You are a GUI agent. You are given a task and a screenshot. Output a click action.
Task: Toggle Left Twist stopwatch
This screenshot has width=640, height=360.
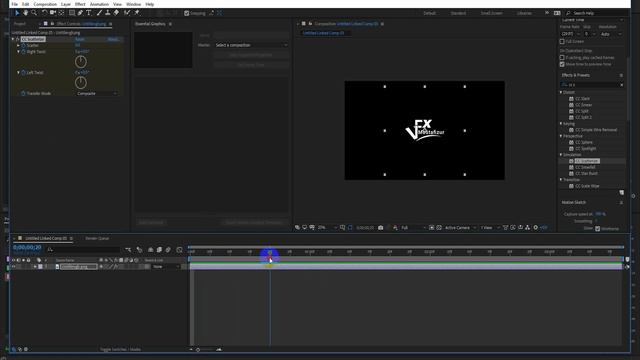coord(23,73)
